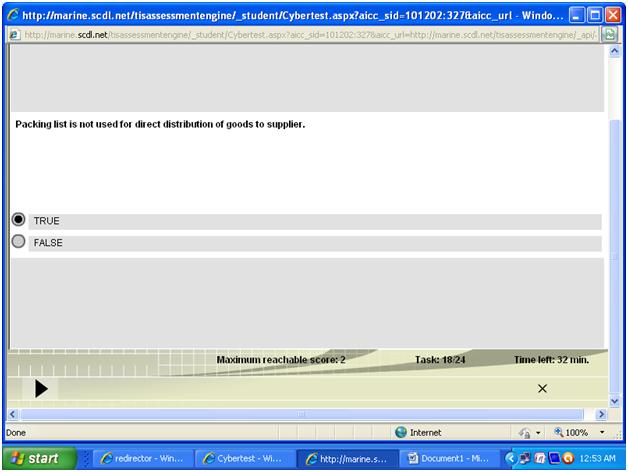Maximize the browser window

(595, 16)
